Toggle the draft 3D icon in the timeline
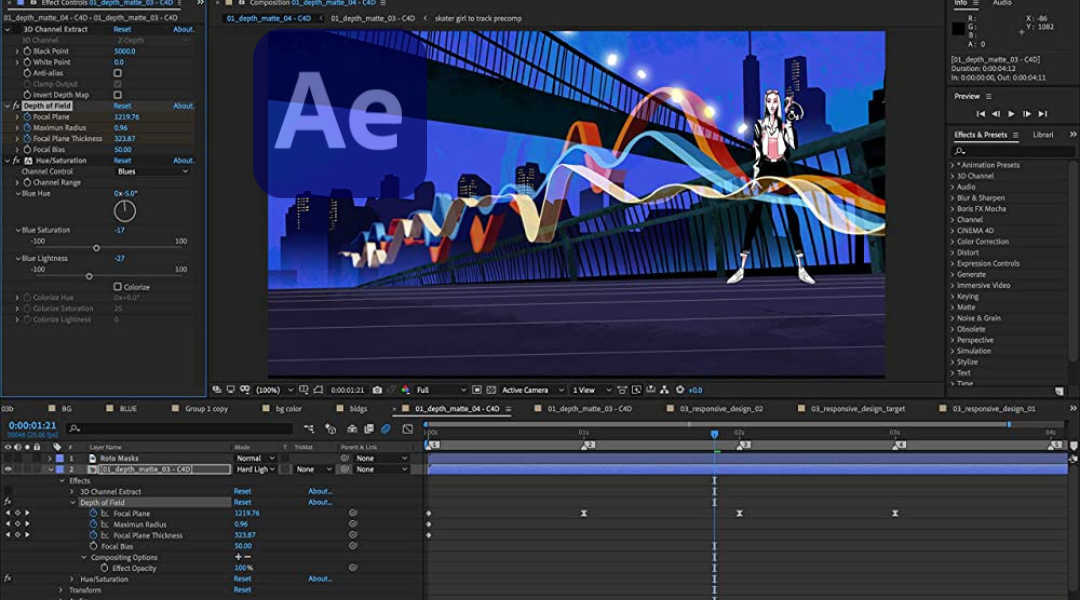The width and height of the screenshot is (1080, 600). click(x=331, y=429)
